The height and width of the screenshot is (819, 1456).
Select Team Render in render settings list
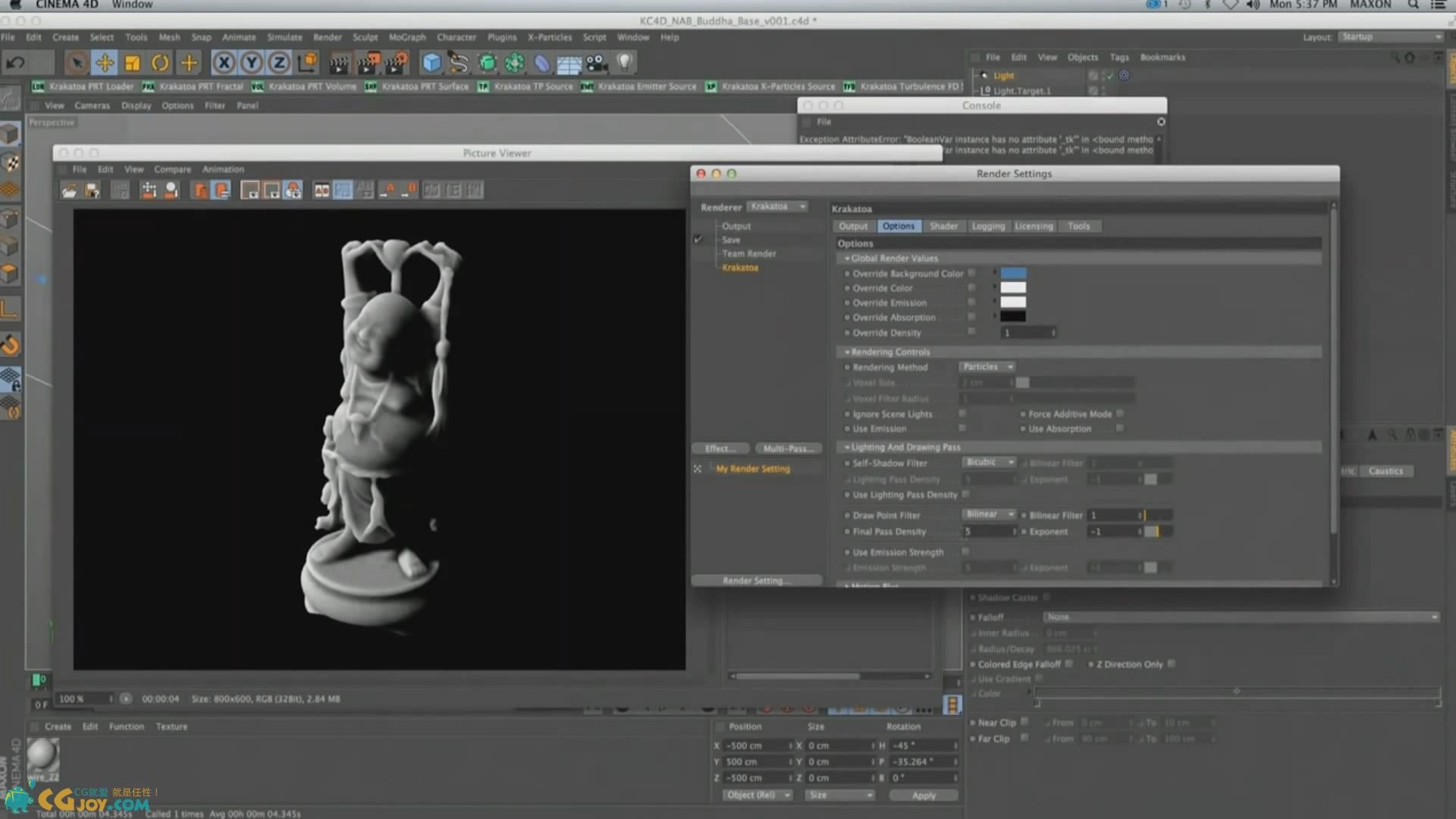click(x=748, y=254)
